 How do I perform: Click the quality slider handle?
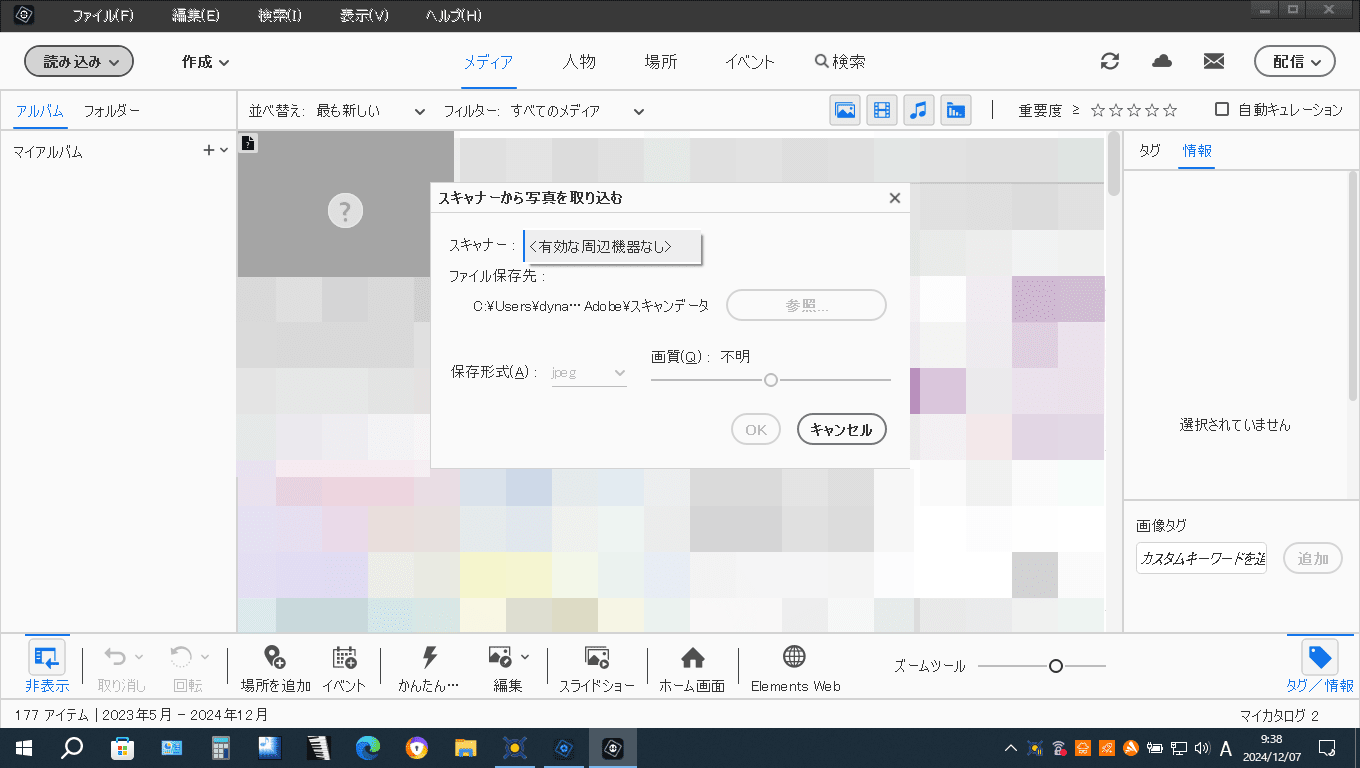[x=771, y=380]
